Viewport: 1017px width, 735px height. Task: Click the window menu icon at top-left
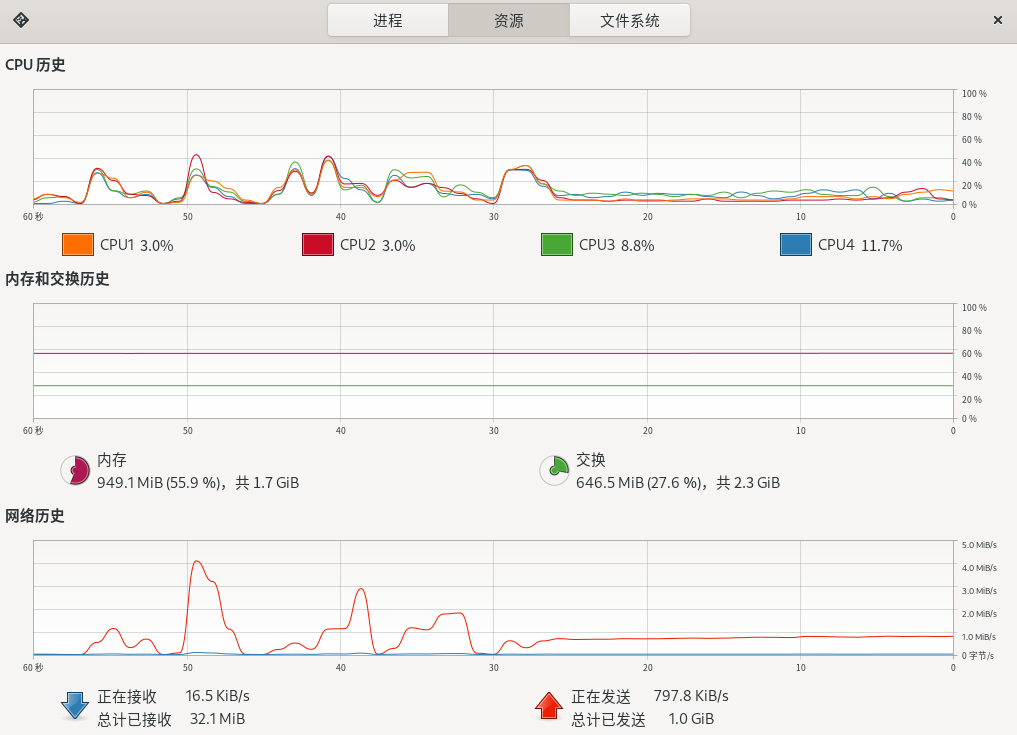[21, 20]
